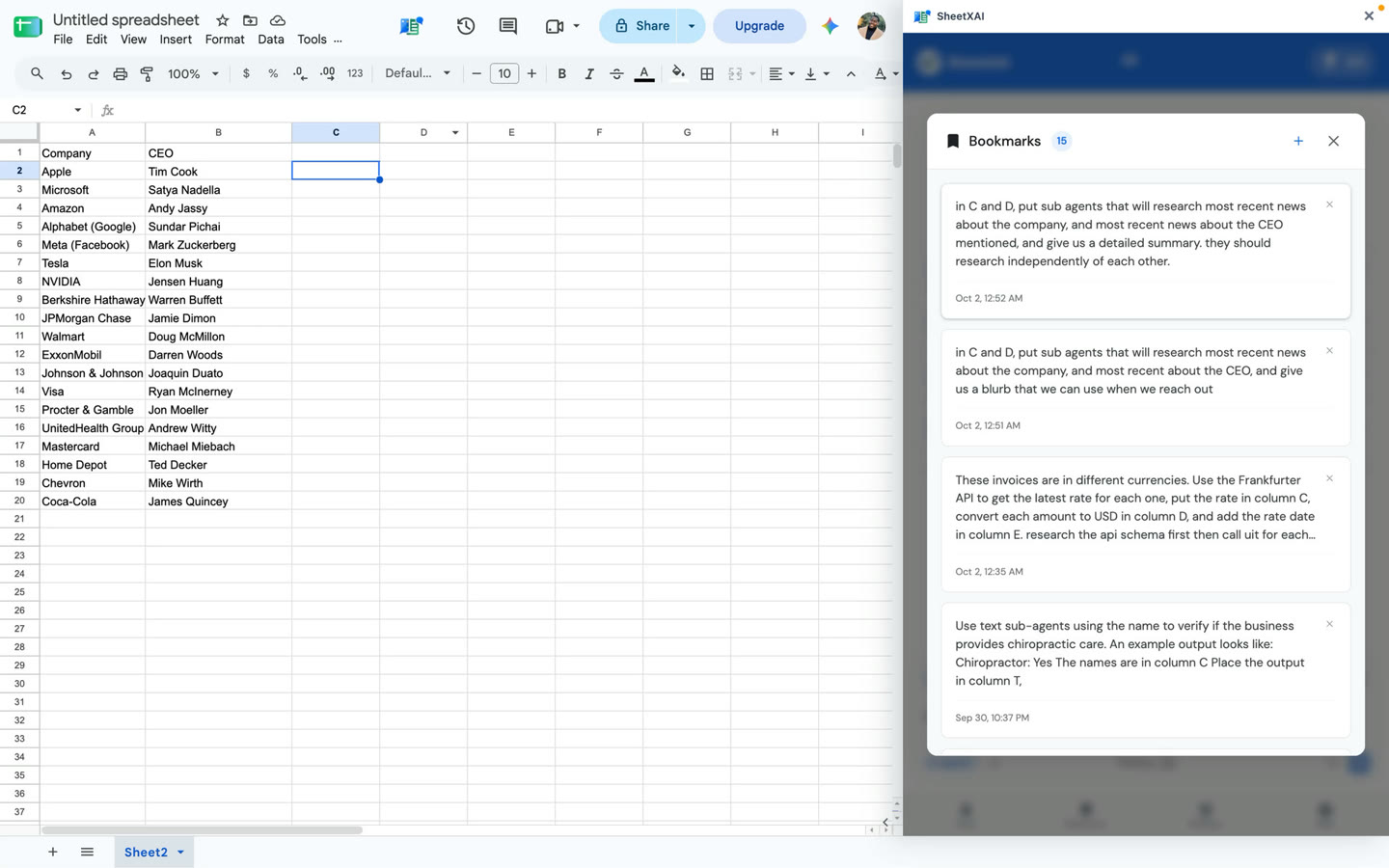Click the video meeting camera icon

click(x=555, y=26)
